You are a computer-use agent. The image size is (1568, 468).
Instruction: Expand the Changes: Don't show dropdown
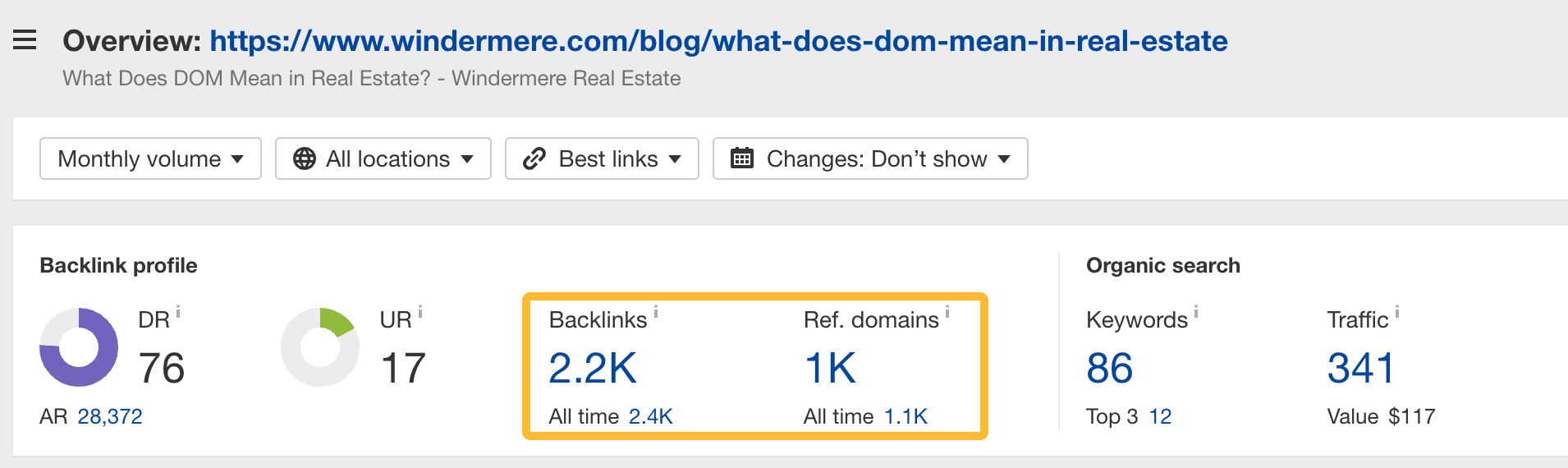tap(870, 158)
